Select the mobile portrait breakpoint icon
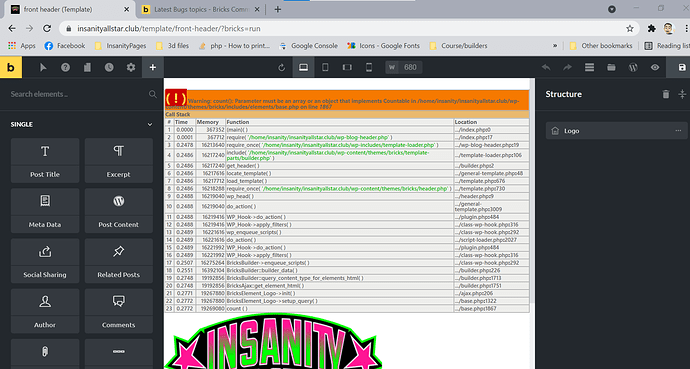This screenshot has width=690, height=369. point(369,67)
